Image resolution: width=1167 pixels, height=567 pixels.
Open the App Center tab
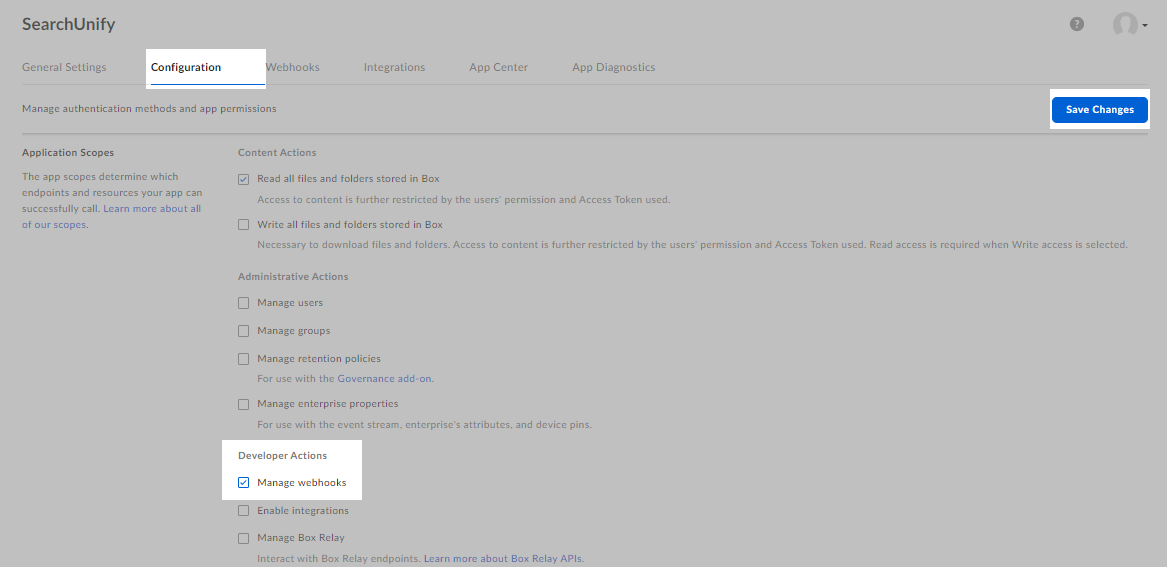pyautogui.click(x=498, y=67)
